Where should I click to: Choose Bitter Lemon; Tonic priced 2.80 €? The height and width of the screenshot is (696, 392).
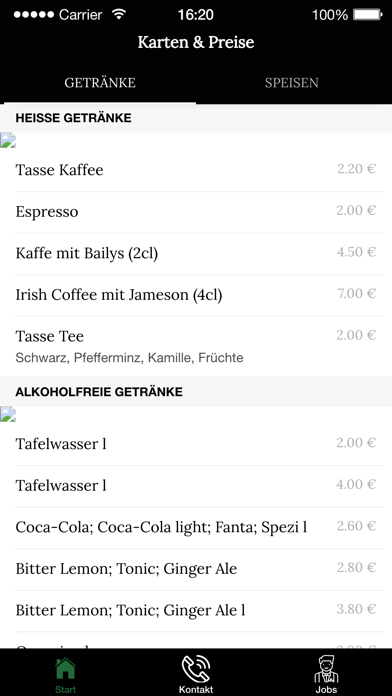[x=196, y=570]
